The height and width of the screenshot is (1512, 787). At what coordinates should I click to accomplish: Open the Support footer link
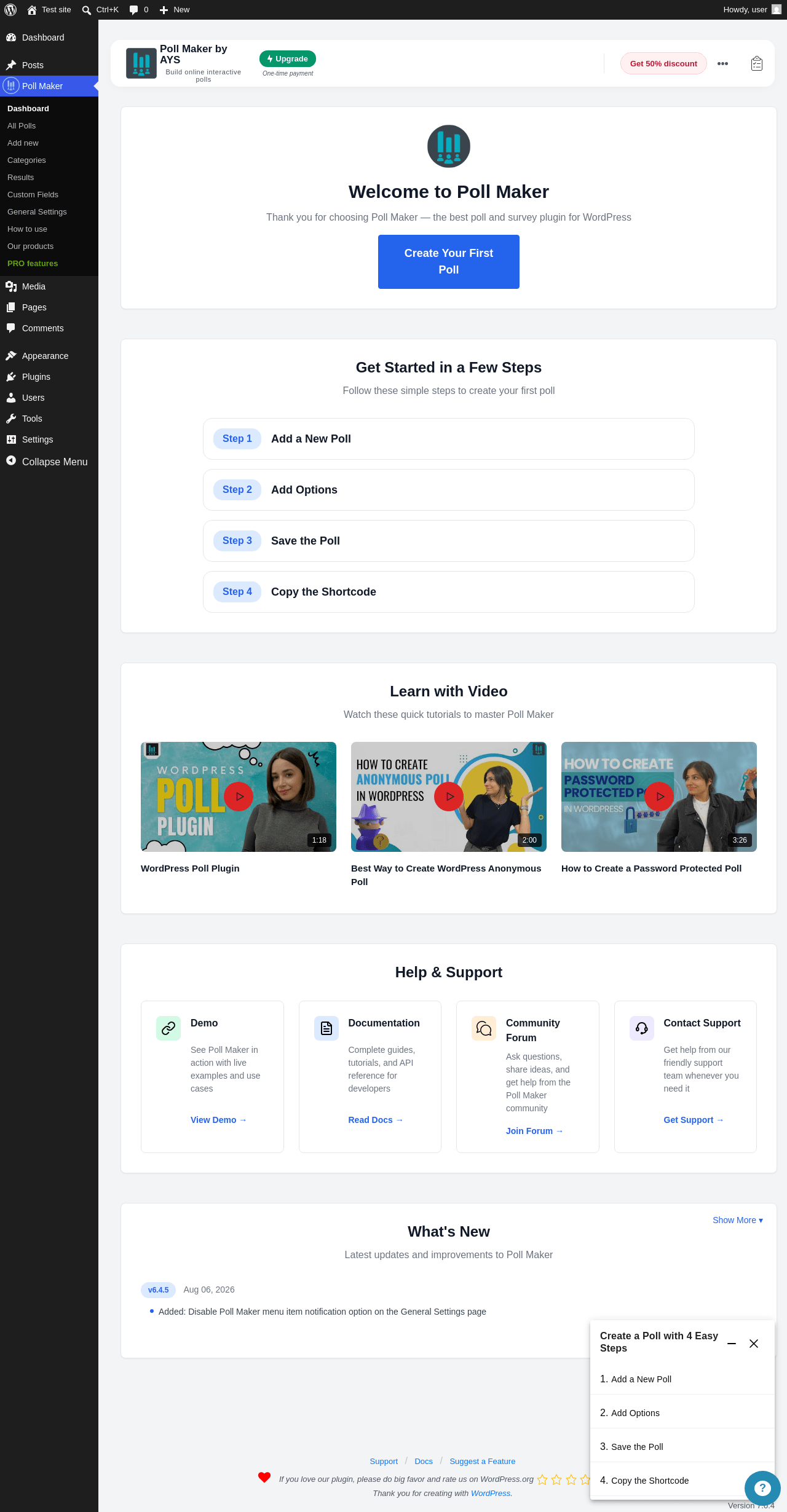tap(384, 1461)
